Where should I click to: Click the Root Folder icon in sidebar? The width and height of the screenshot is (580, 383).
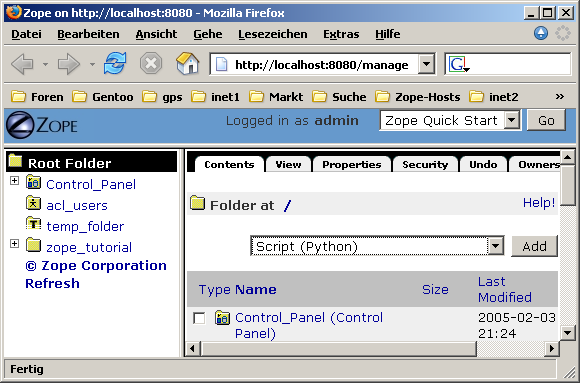click(16, 161)
